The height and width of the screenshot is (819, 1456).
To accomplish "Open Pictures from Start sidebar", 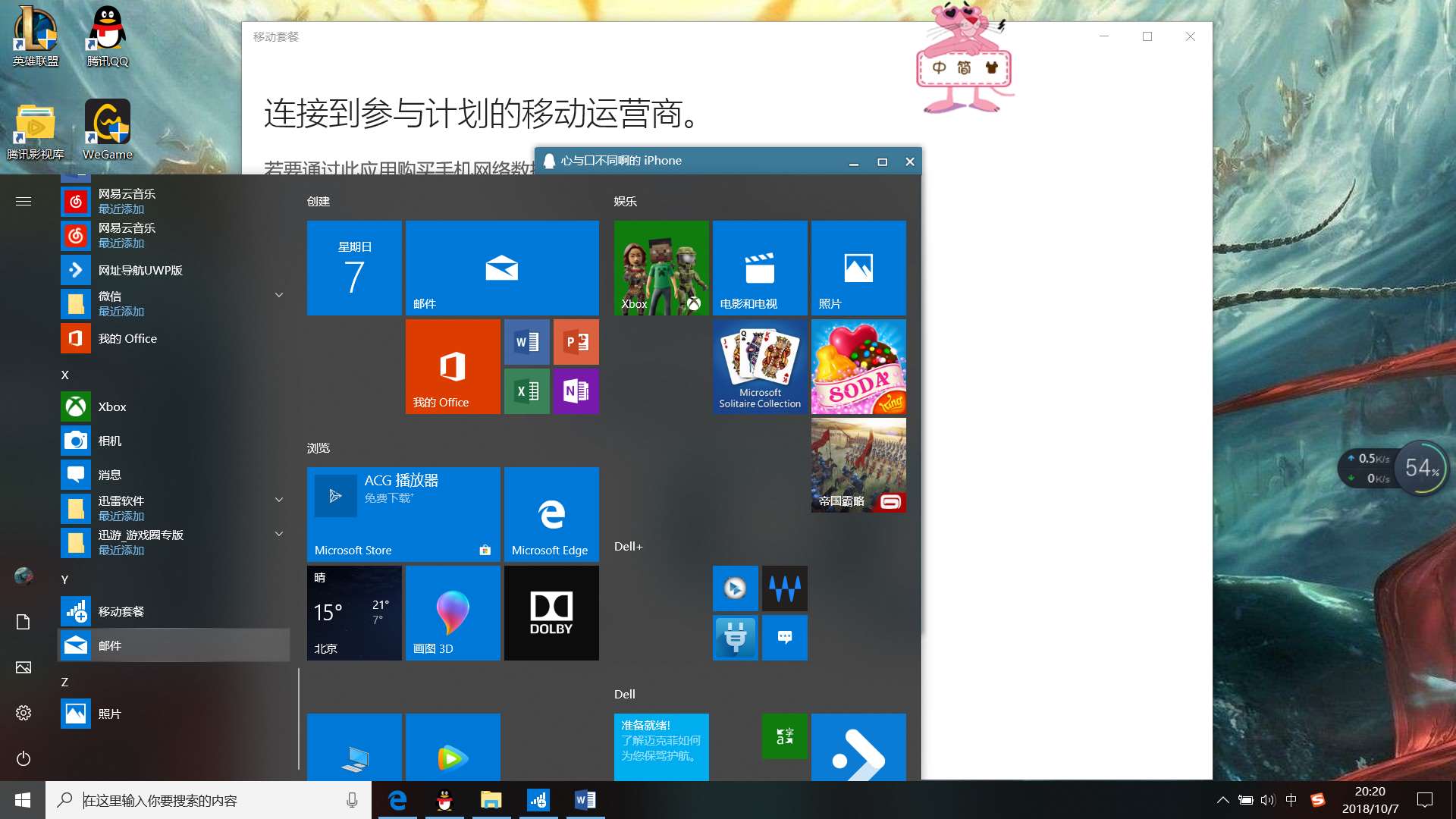I will pyautogui.click(x=24, y=667).
